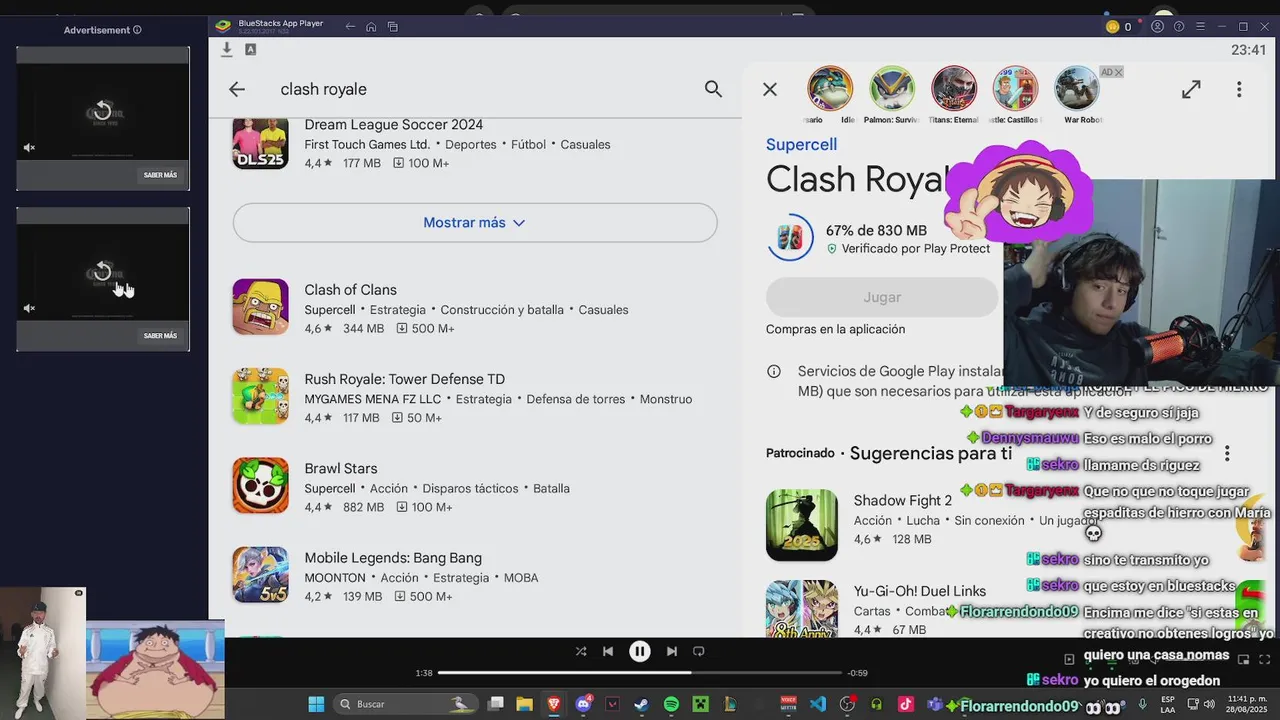
Task: Open options menu next to Sugerencias para ti
Action: (1227, 453)
